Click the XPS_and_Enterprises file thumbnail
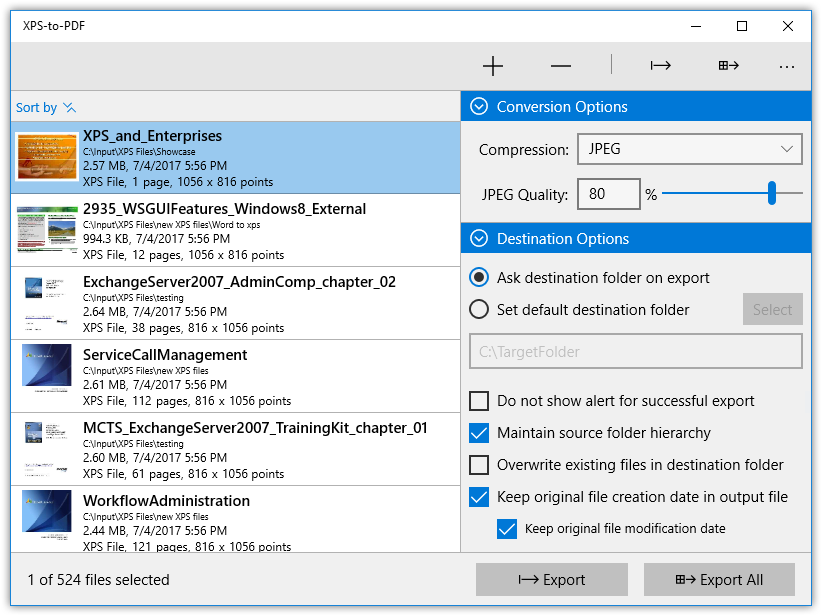This screenshot has height=616, width=822. coord(47,157)
